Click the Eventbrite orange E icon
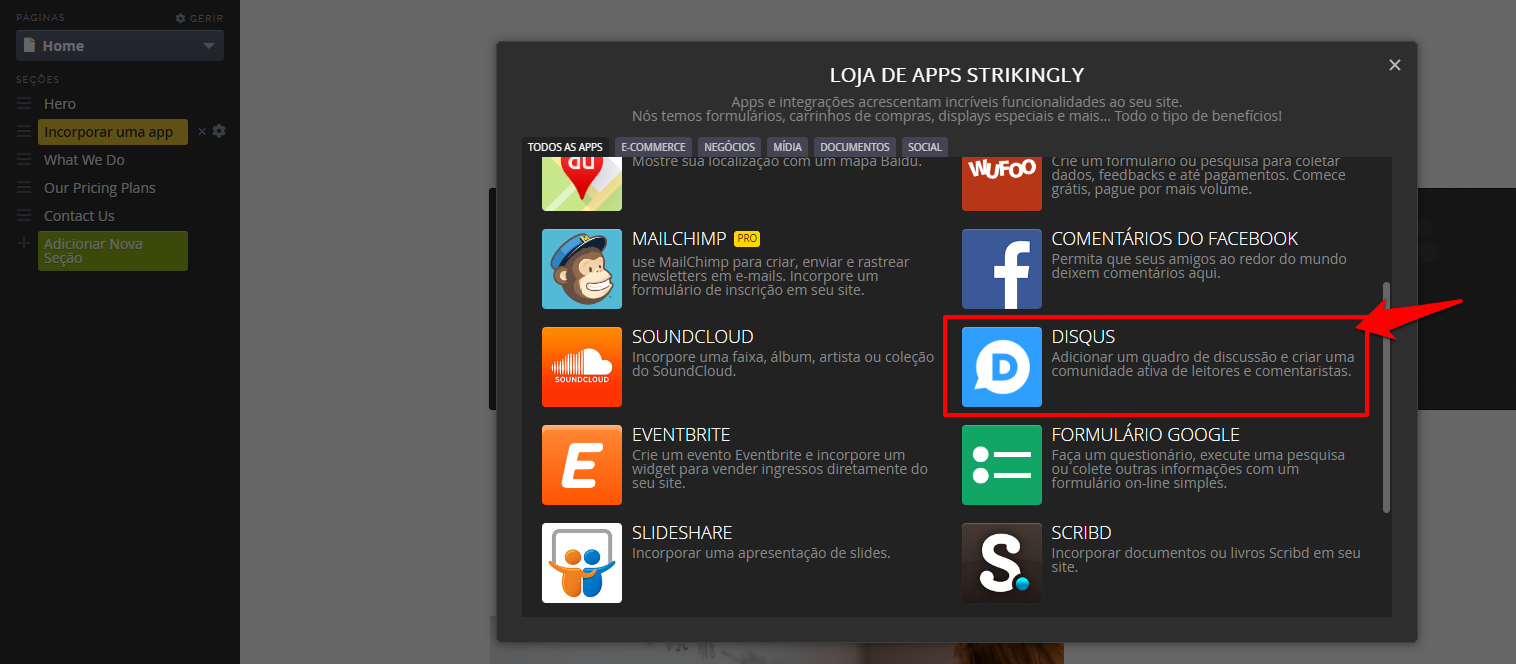The height and width of the screenshot is (664, 1516). point(582,465)
